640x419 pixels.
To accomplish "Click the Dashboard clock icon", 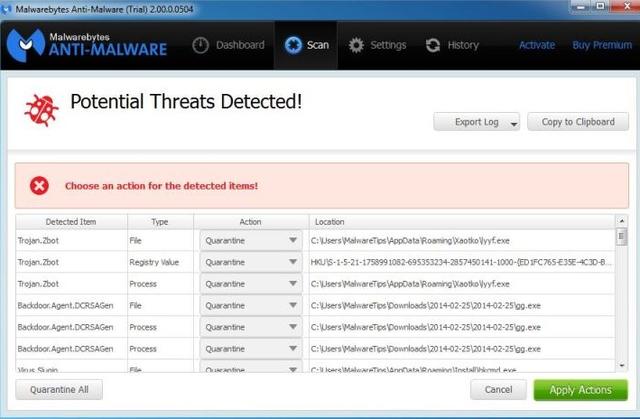I will point(200,45).
